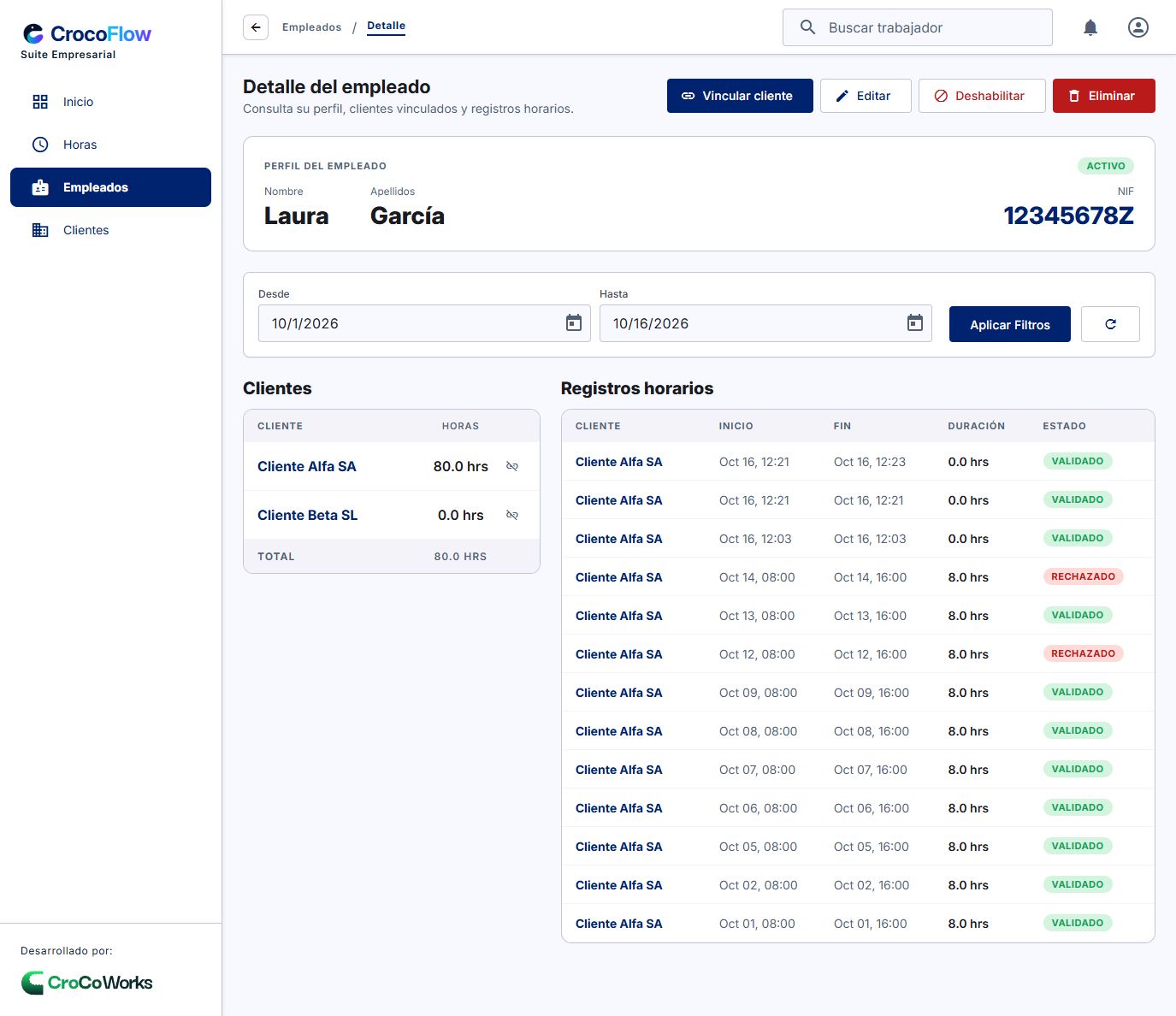The image size is (1176, 1016).
Task: Open Cliente Alfa SA in Clientes table
Action: pos(306,466)
